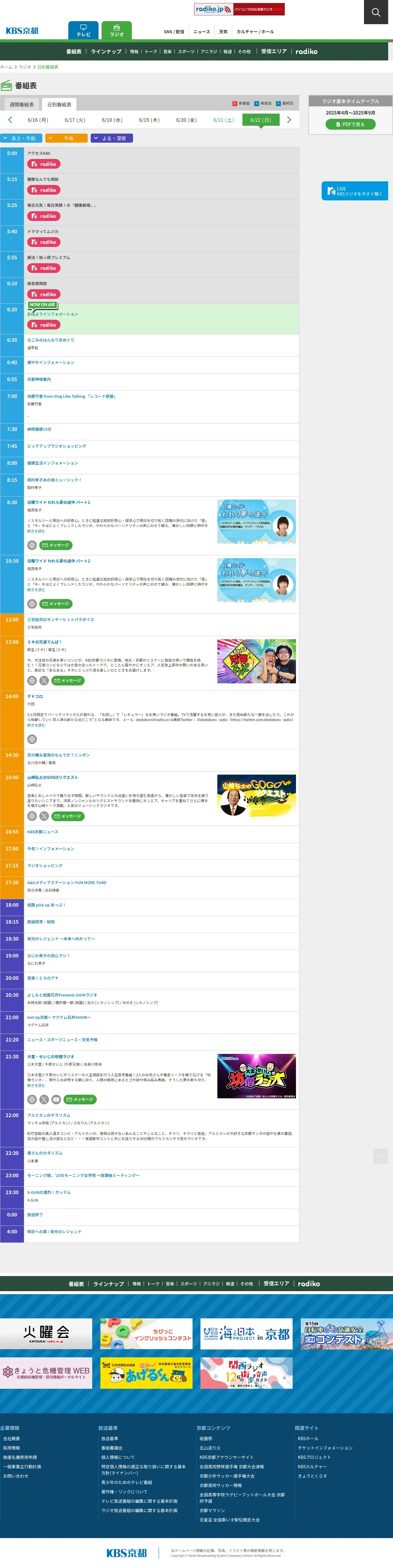This screenshot has width=393, height=1568.
Task: Open the アルミカンのチラリズム program link
Action: (x=49, y=1115)
